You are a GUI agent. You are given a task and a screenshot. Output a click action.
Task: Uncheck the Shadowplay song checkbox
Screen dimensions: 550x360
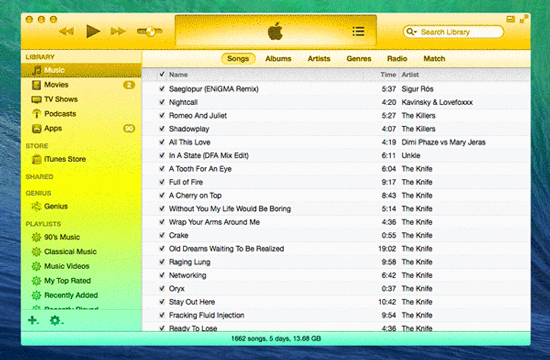pos(162,129)
